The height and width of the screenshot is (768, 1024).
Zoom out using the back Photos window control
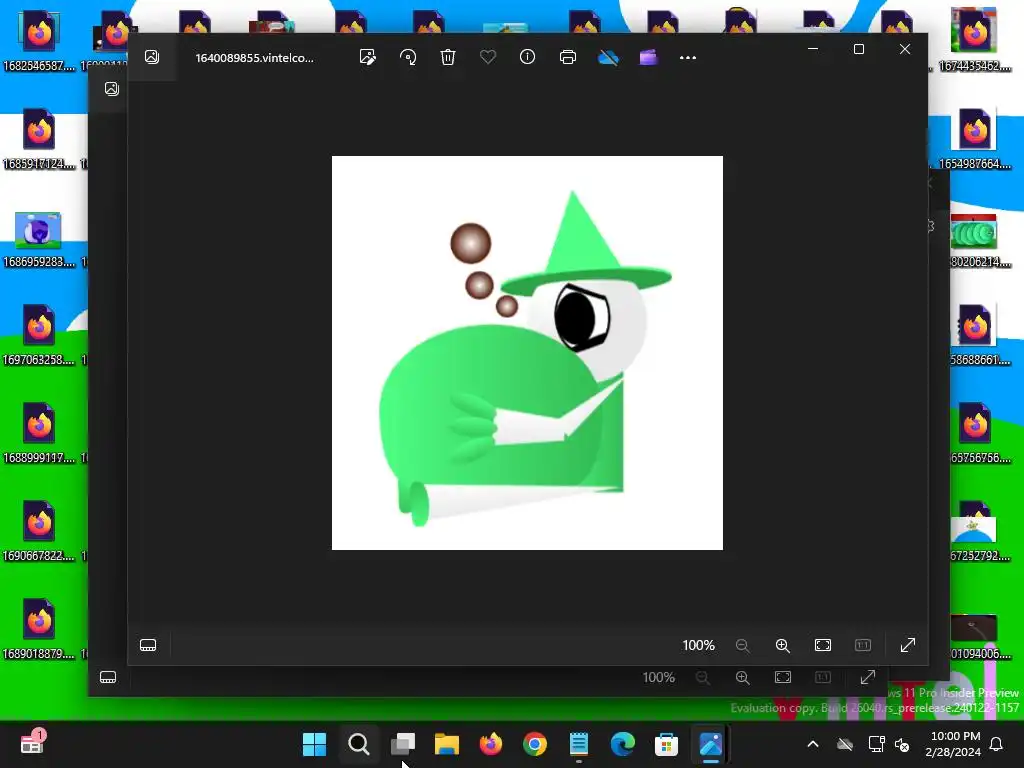703,677
